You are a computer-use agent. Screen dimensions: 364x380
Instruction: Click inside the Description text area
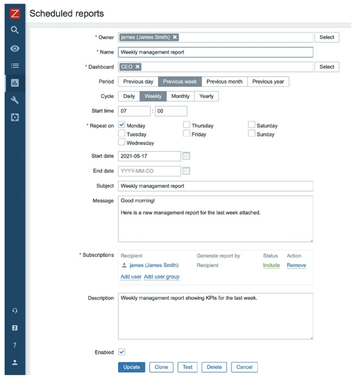(x=215, y=316)
